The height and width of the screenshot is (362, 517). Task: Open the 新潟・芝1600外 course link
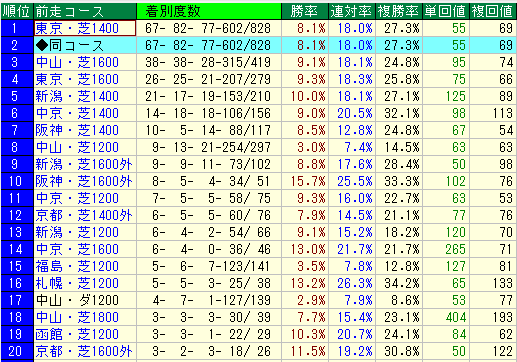click(84, 164)
